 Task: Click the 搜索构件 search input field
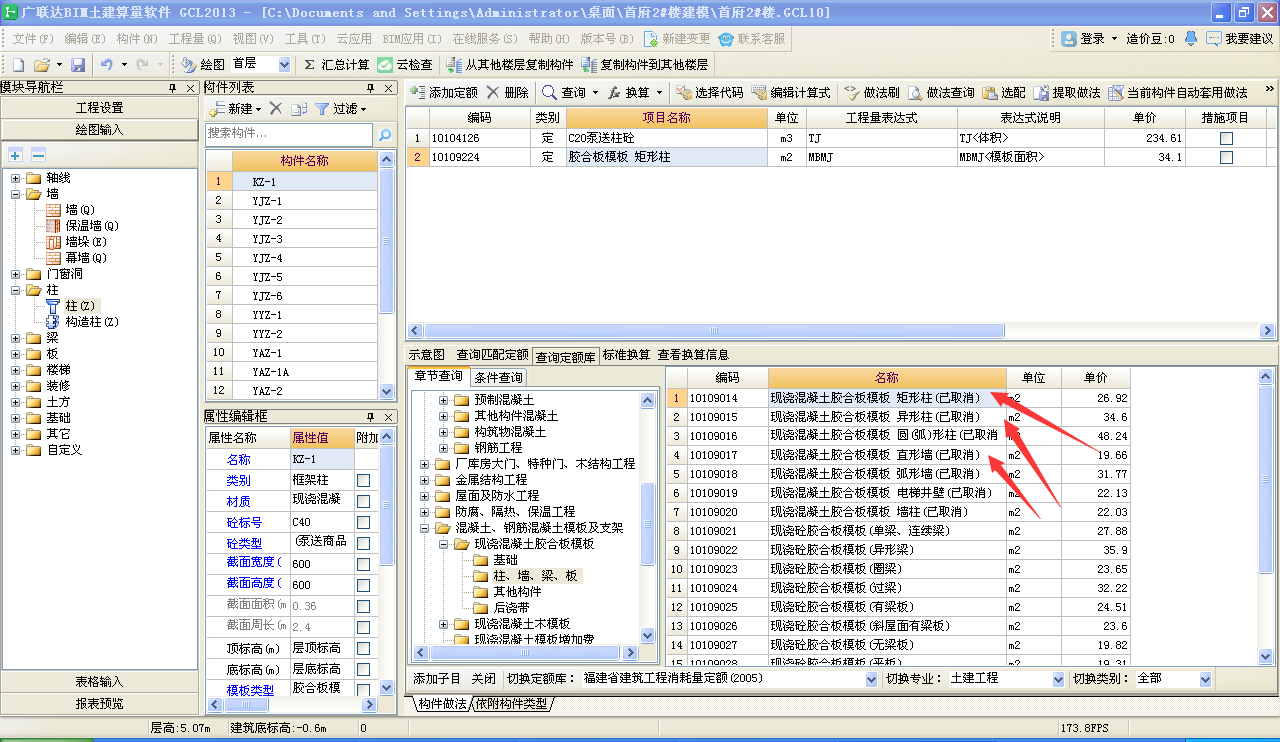(288, 133)
